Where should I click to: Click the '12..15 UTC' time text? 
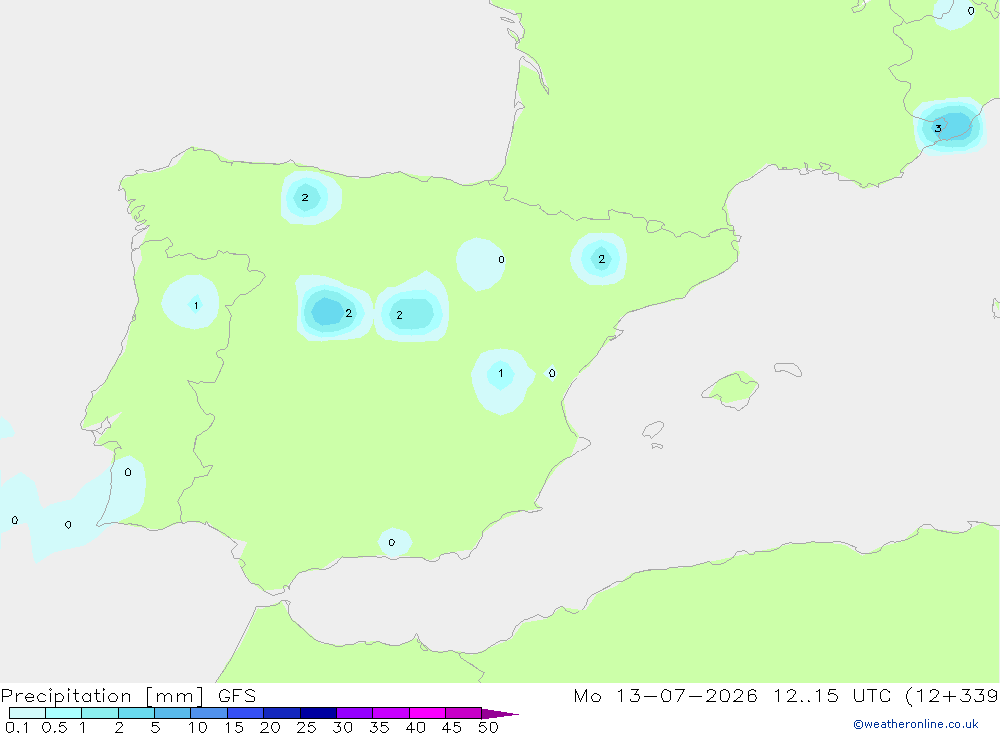[832, 696]
